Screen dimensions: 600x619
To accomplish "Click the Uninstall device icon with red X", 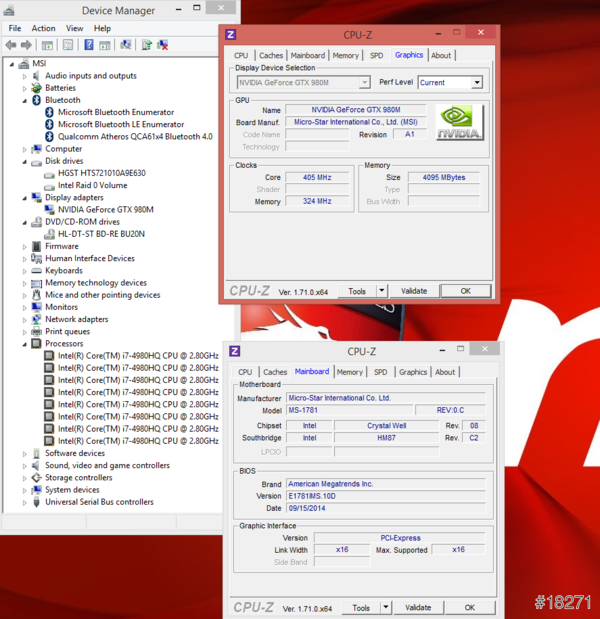I will coord(163,44).
